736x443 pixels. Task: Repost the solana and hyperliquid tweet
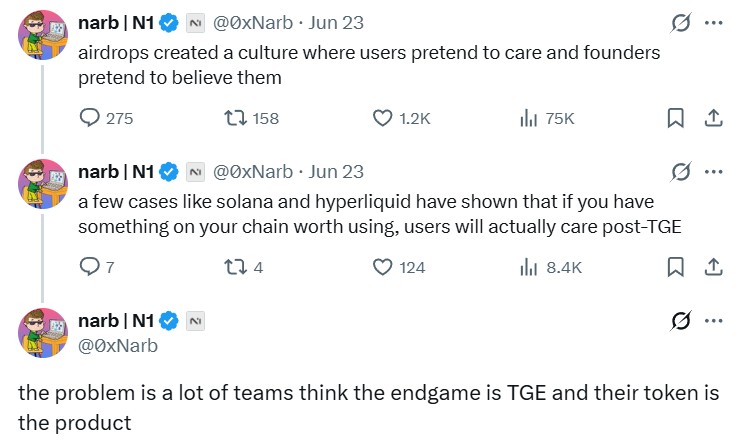pos(232,267)
